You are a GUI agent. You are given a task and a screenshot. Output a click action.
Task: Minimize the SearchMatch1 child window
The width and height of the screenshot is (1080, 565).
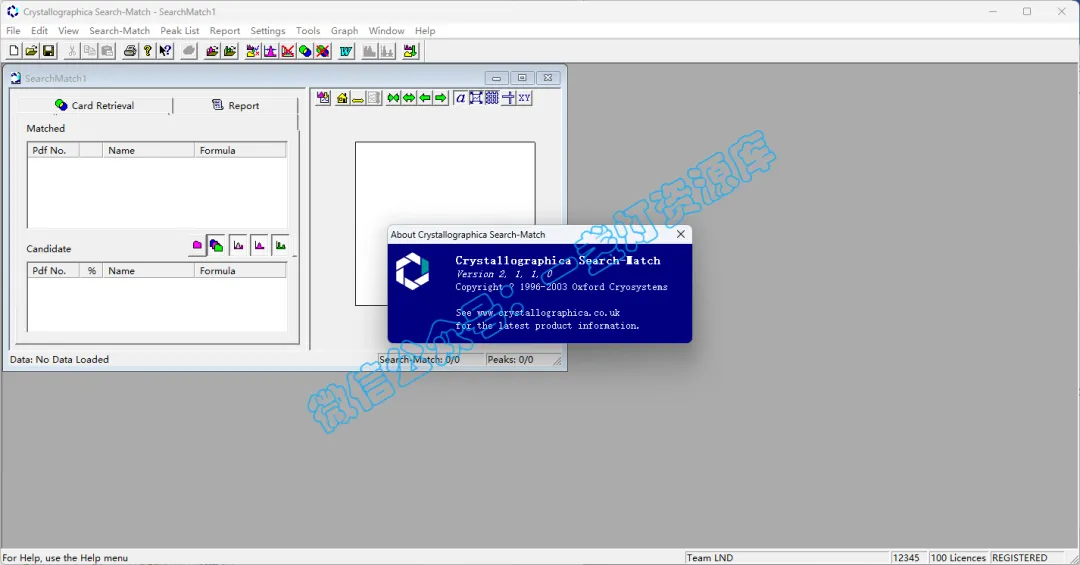point(496,78)
